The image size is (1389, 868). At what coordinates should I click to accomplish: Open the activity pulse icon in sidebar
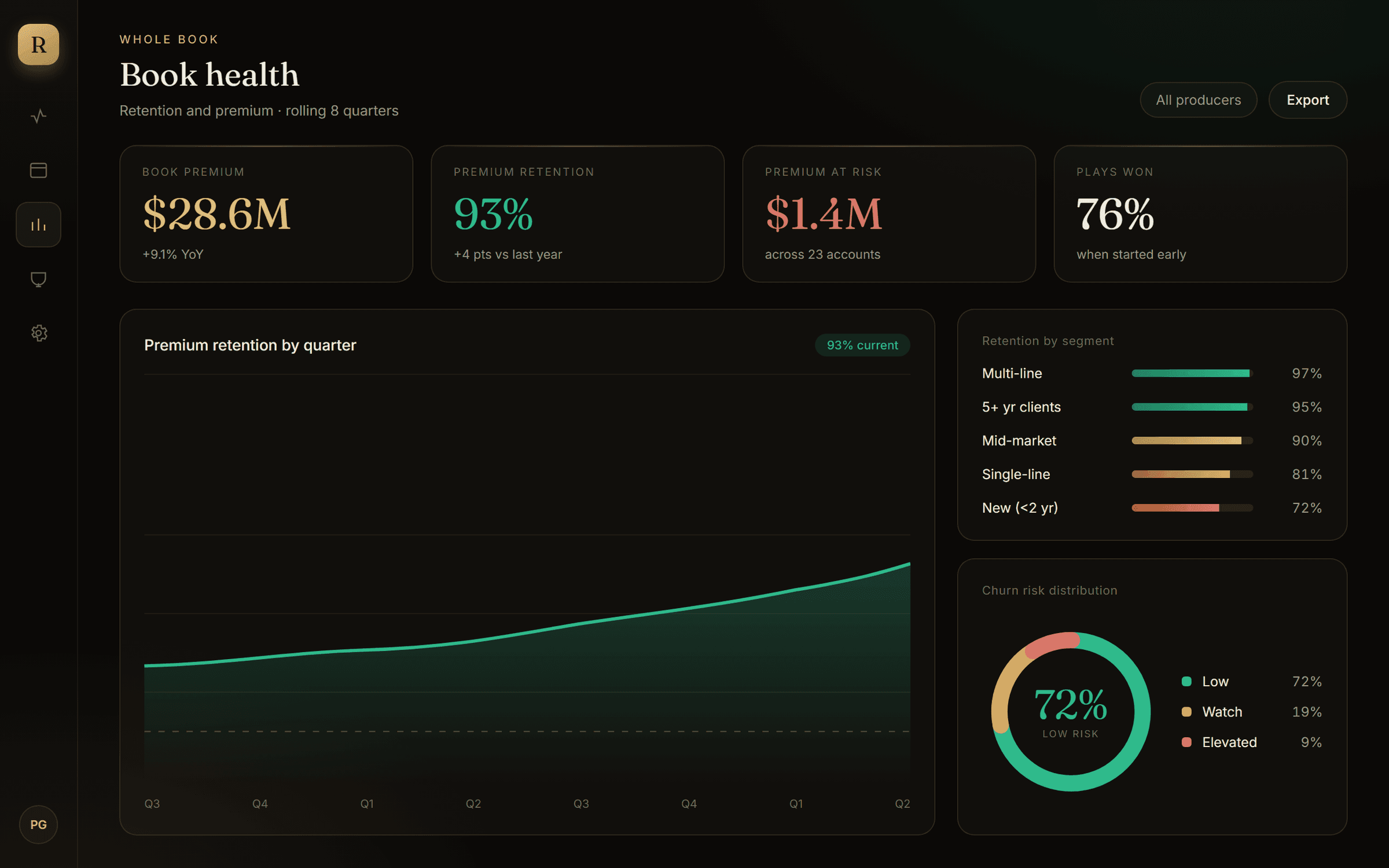(38, 116)
